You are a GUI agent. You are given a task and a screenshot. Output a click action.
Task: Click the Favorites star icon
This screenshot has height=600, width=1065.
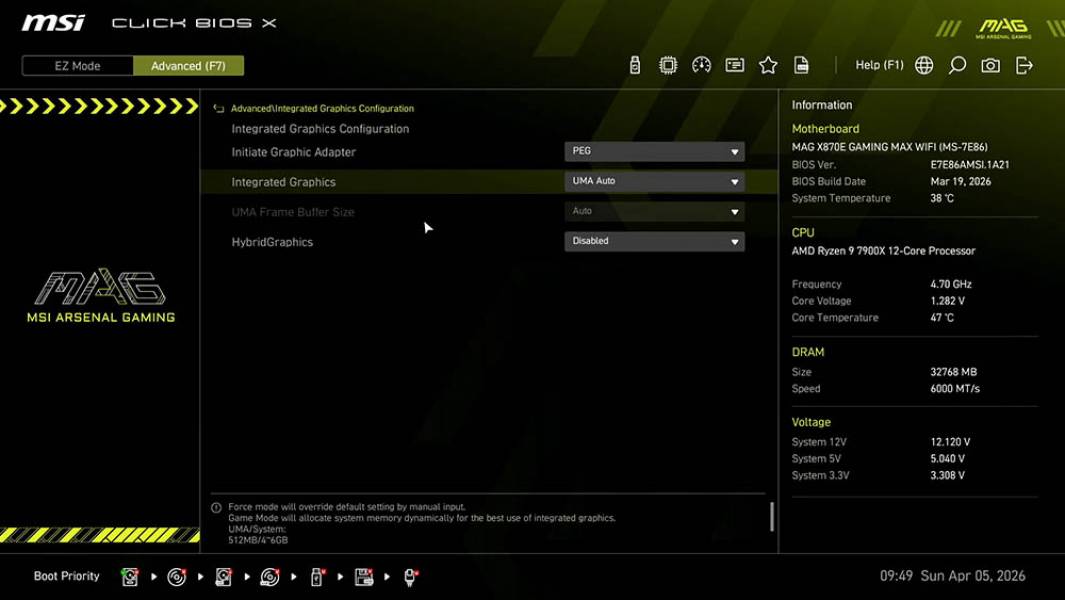(x=768, y=64)
